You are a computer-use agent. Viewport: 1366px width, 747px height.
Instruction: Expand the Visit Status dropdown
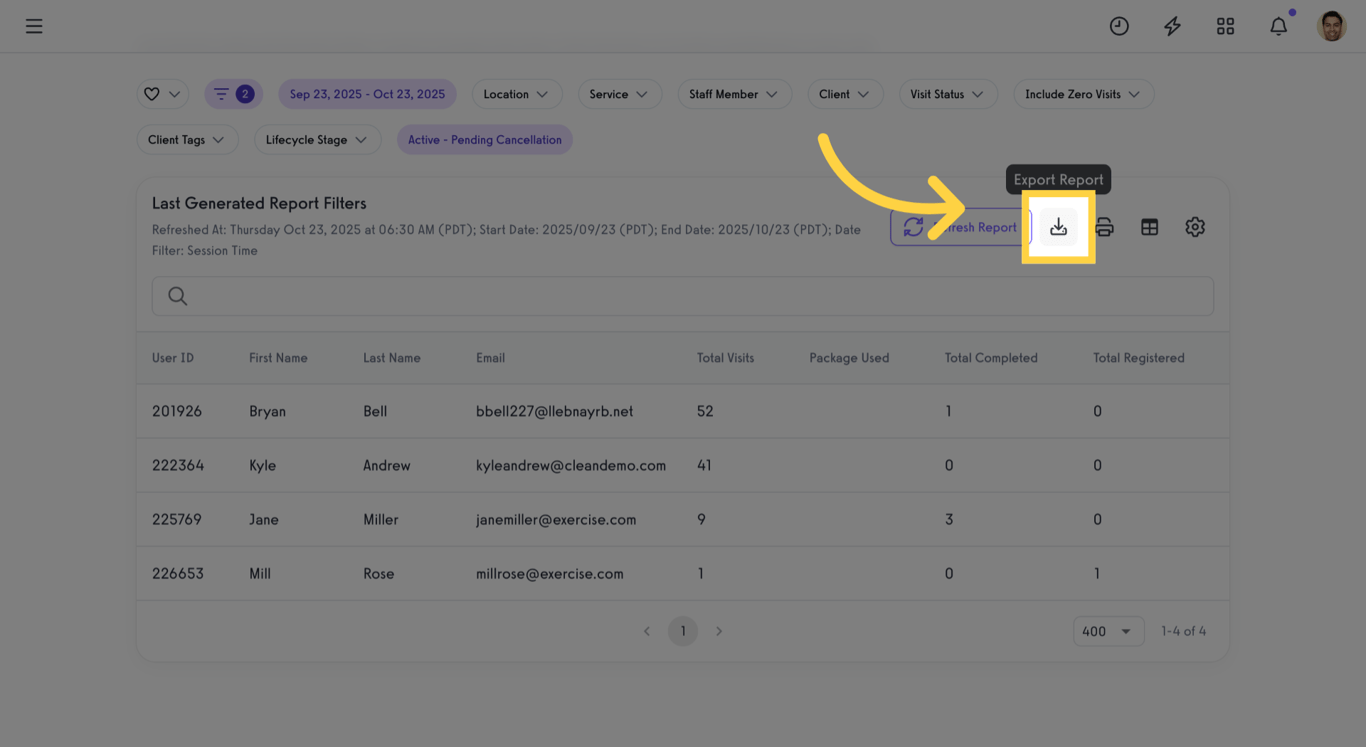(x=948, y=93)
